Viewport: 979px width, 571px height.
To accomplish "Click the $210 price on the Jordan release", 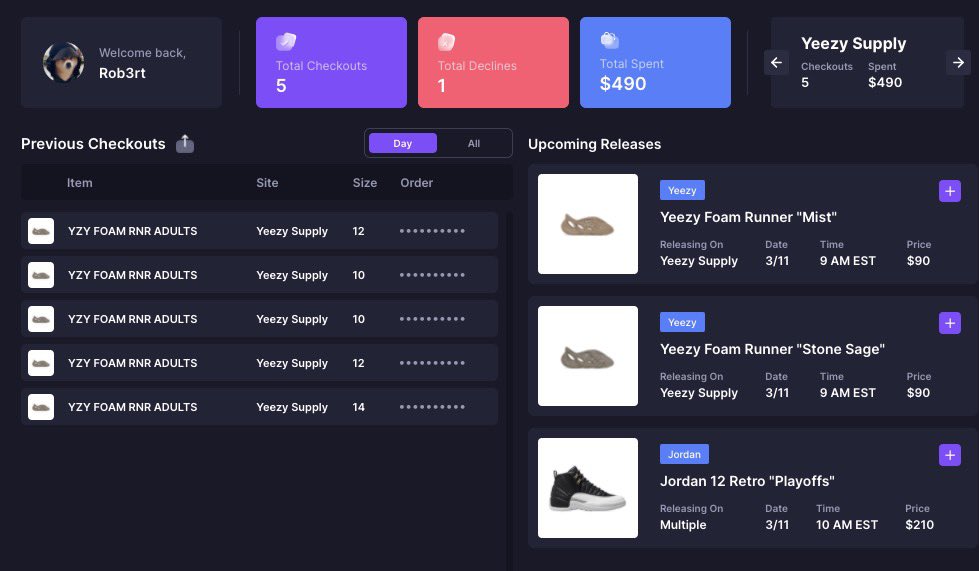I will [920, 525].
